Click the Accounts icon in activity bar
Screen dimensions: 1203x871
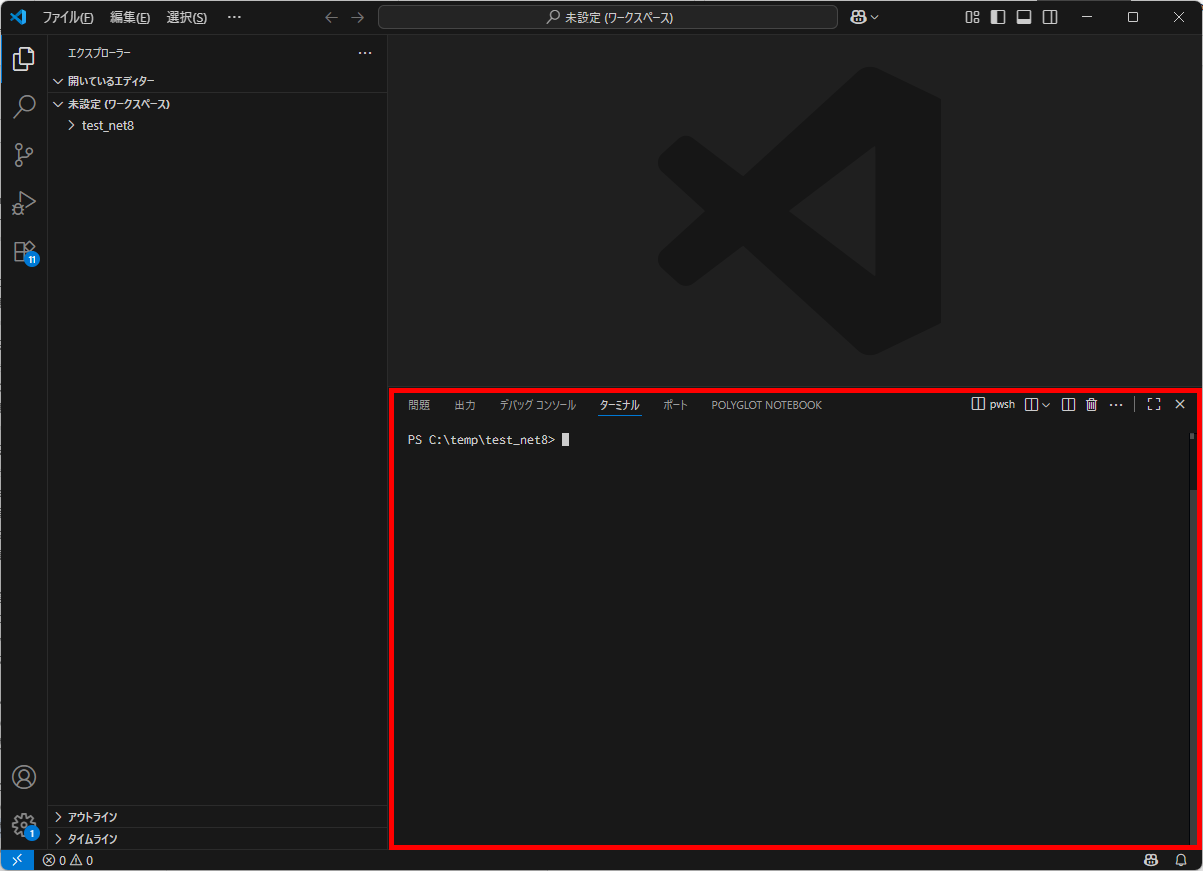[x=23, y=777]
